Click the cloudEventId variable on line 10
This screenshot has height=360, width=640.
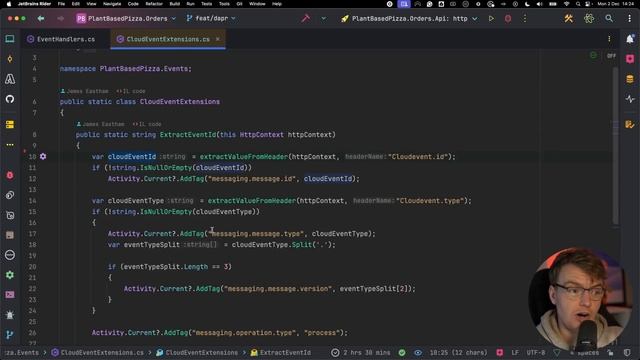[x=132, y=157]
